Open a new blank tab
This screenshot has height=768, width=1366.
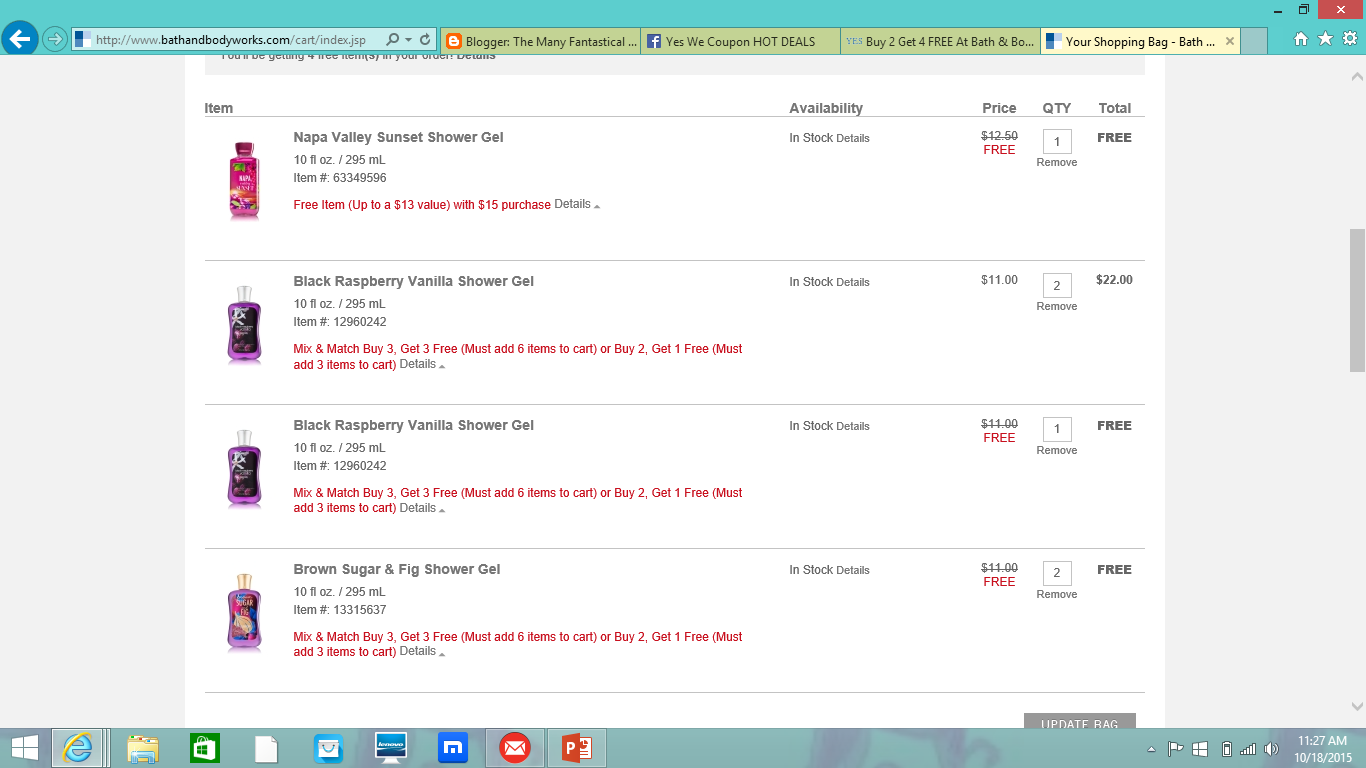click(x=1254, y=41)
